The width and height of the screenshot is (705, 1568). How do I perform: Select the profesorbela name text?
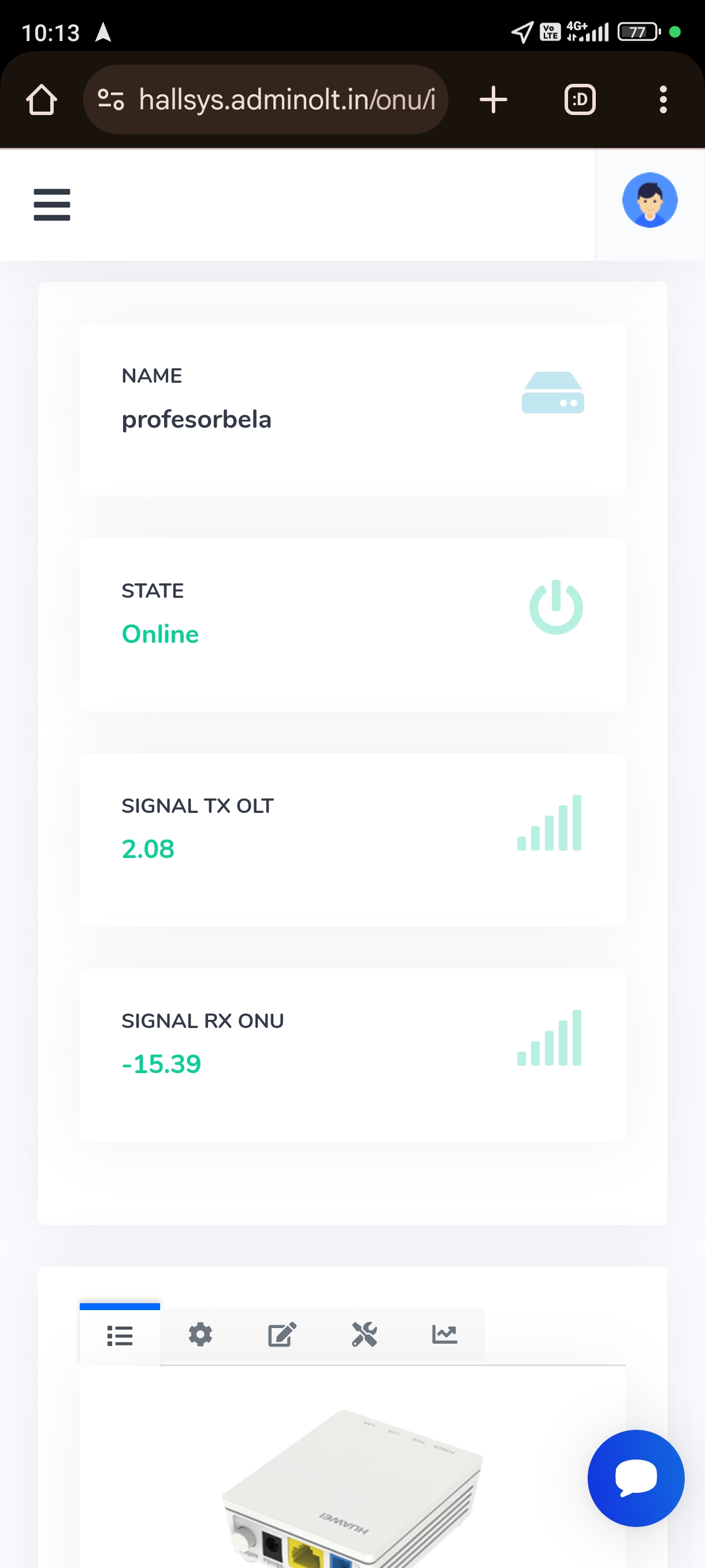pos(196,419)
